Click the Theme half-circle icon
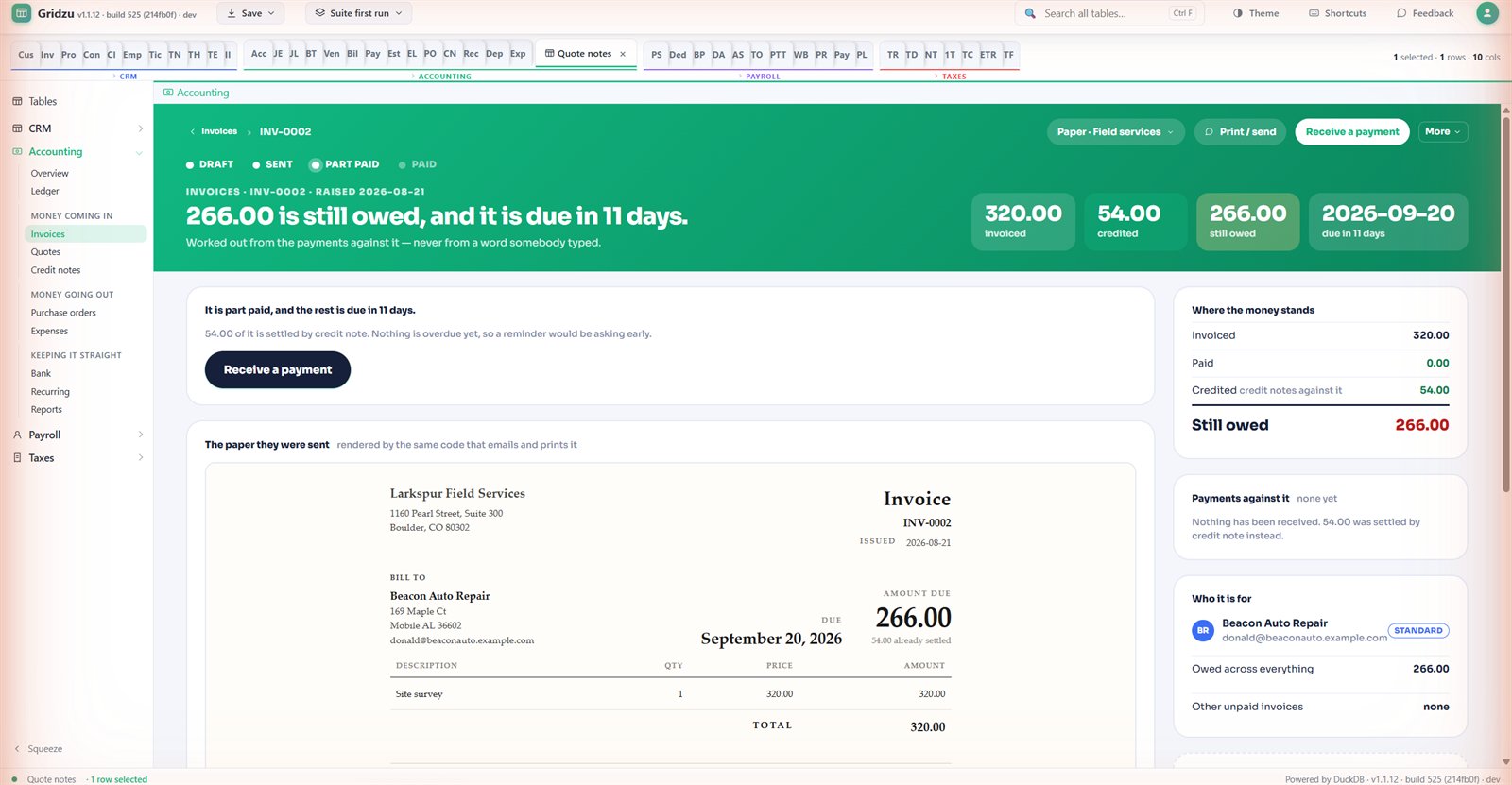The height and width of the screenshot is (785, 1512). point(1238,13)
